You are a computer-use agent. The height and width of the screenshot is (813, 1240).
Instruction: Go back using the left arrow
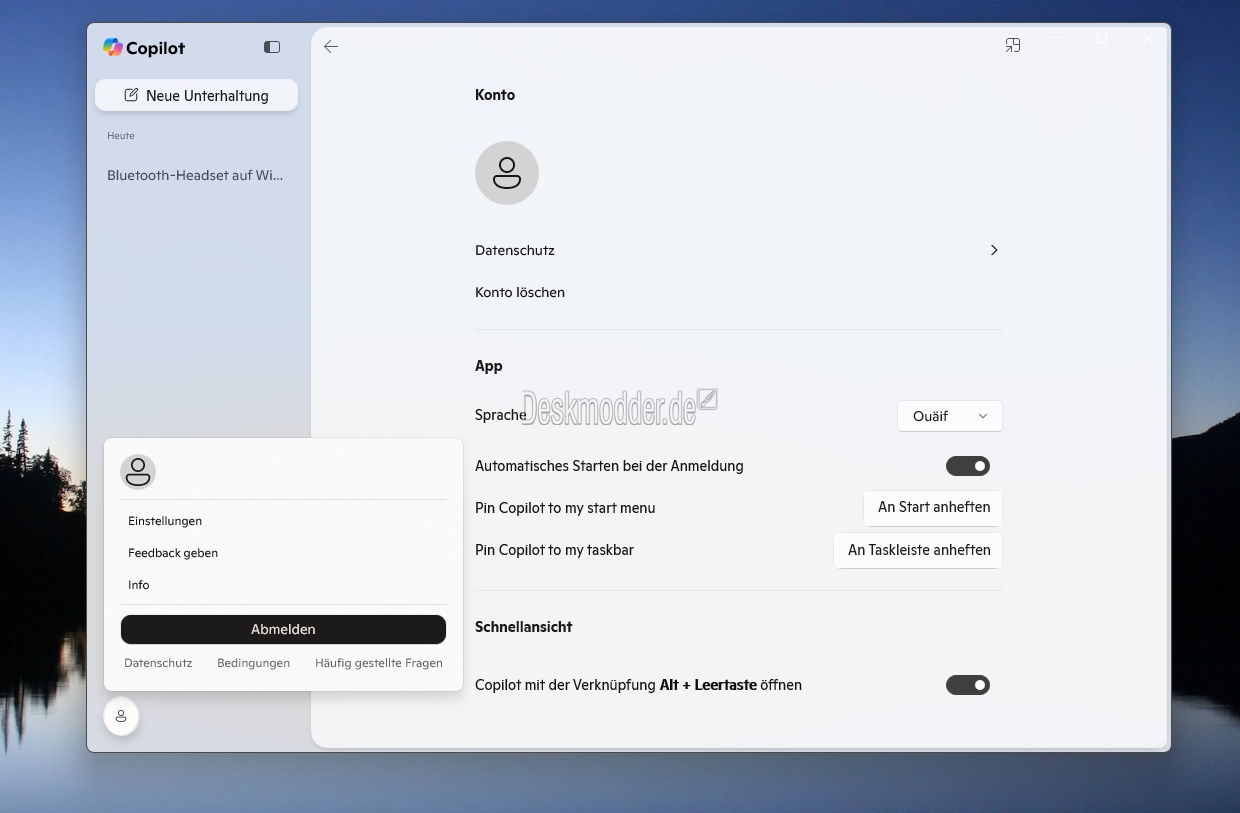[331, 47]
